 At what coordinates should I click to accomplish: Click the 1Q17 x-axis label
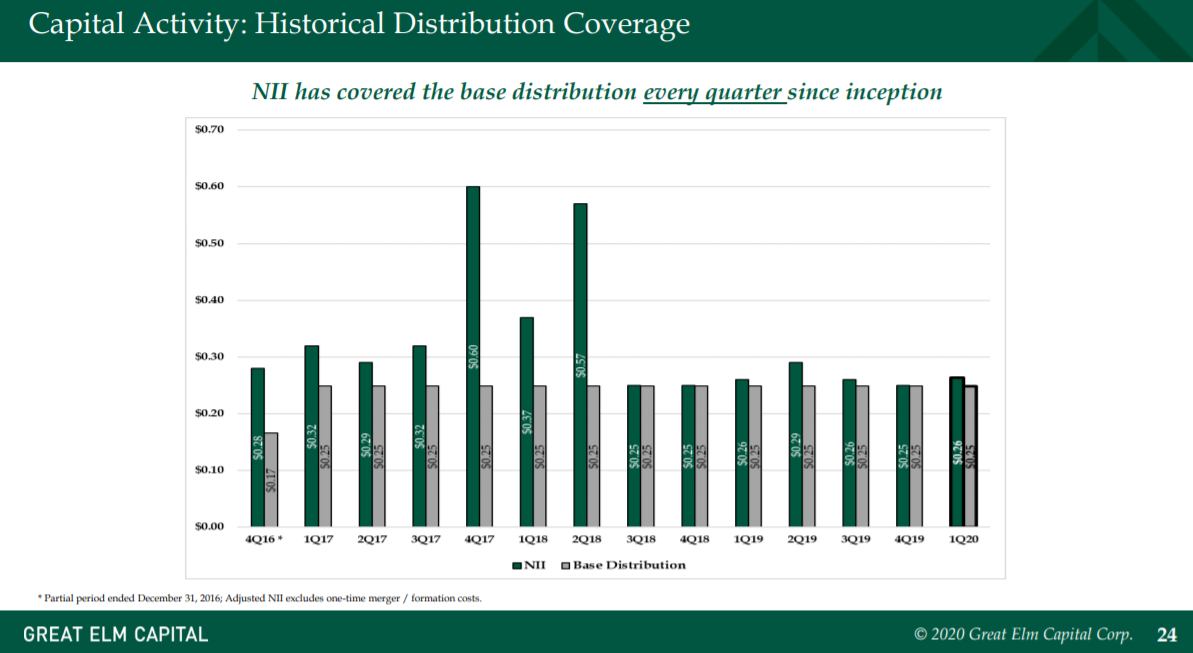point(318,540)
